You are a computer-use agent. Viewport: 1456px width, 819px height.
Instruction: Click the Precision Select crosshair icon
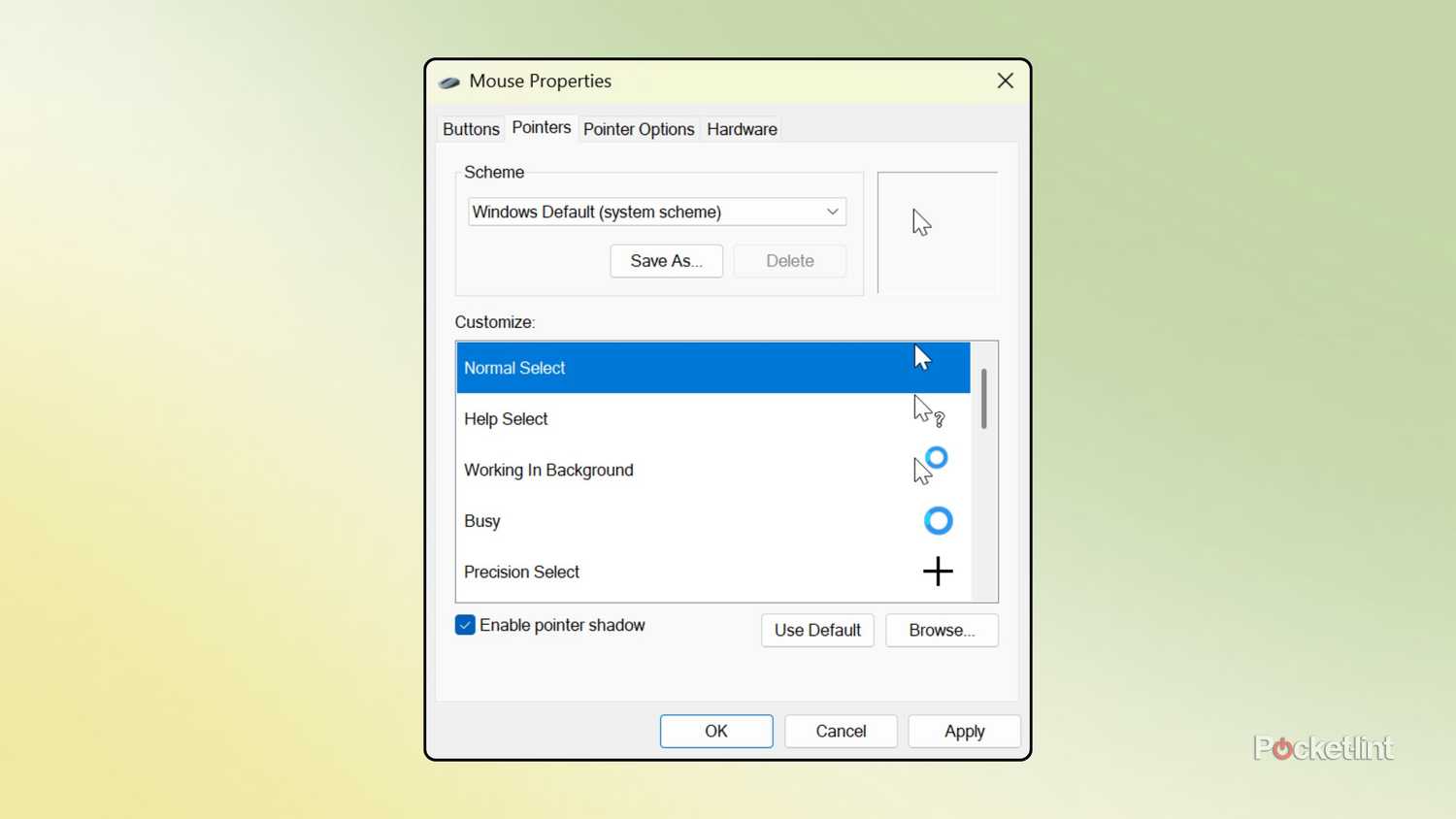[938, 572]
